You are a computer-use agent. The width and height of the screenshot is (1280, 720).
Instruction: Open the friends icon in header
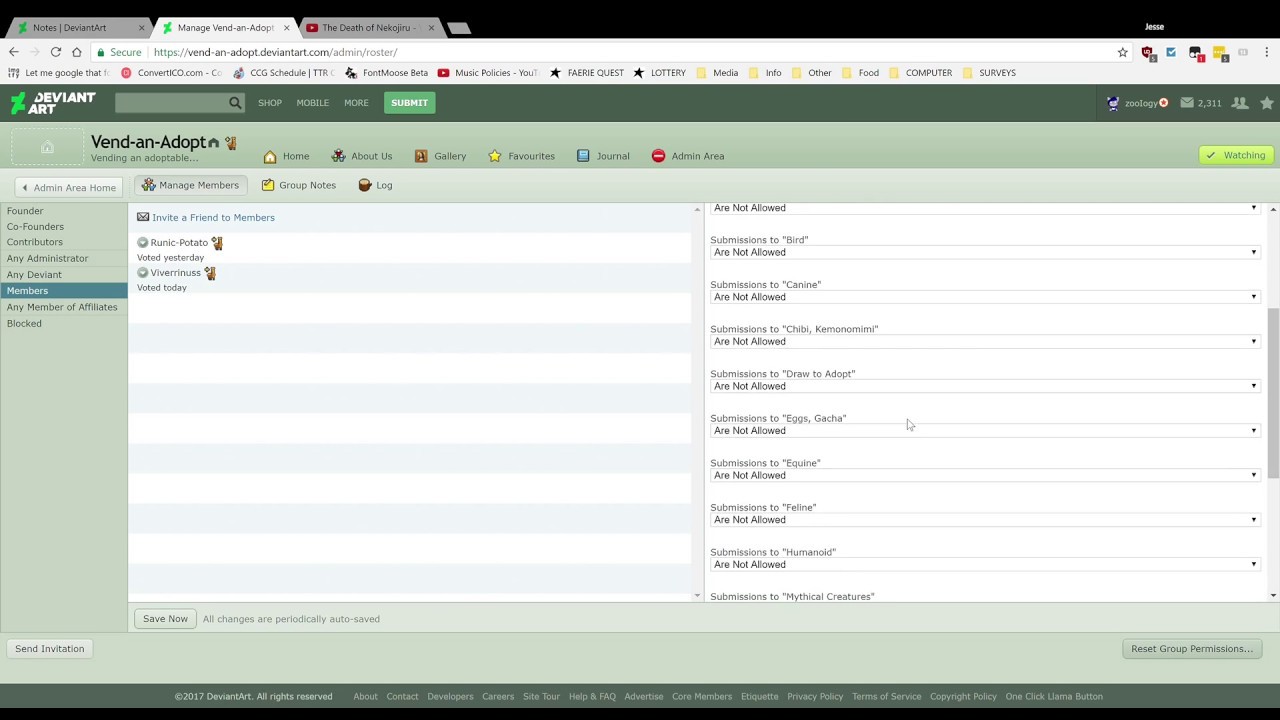(1240, 103)
